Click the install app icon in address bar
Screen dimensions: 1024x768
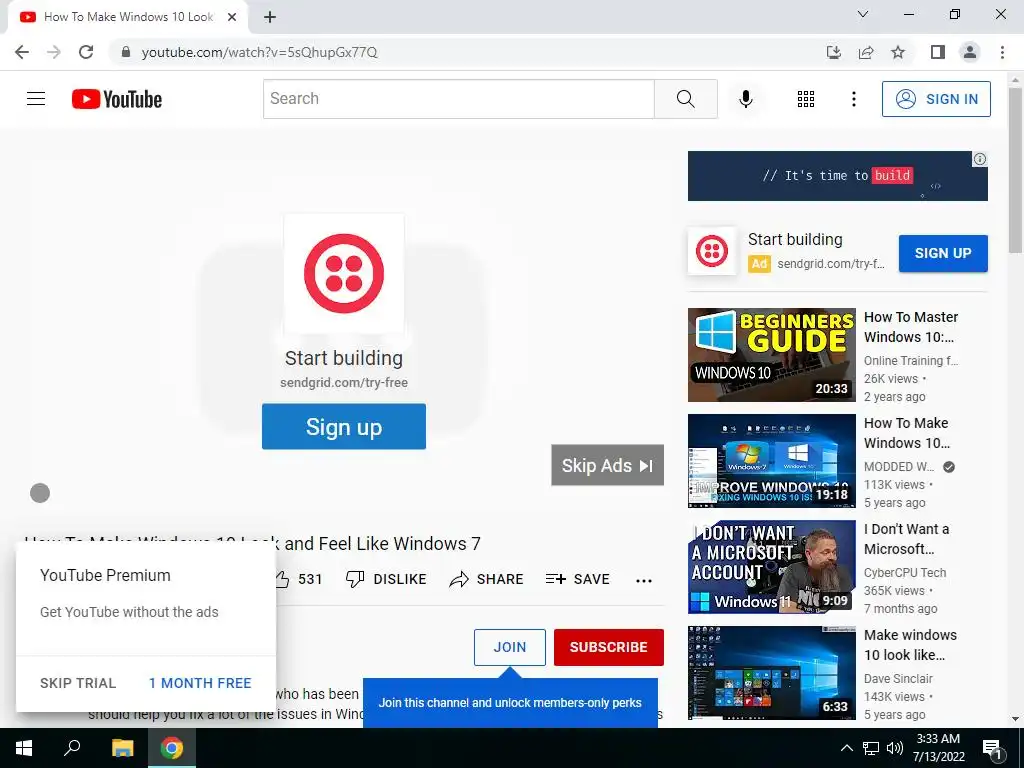point(833,52)
